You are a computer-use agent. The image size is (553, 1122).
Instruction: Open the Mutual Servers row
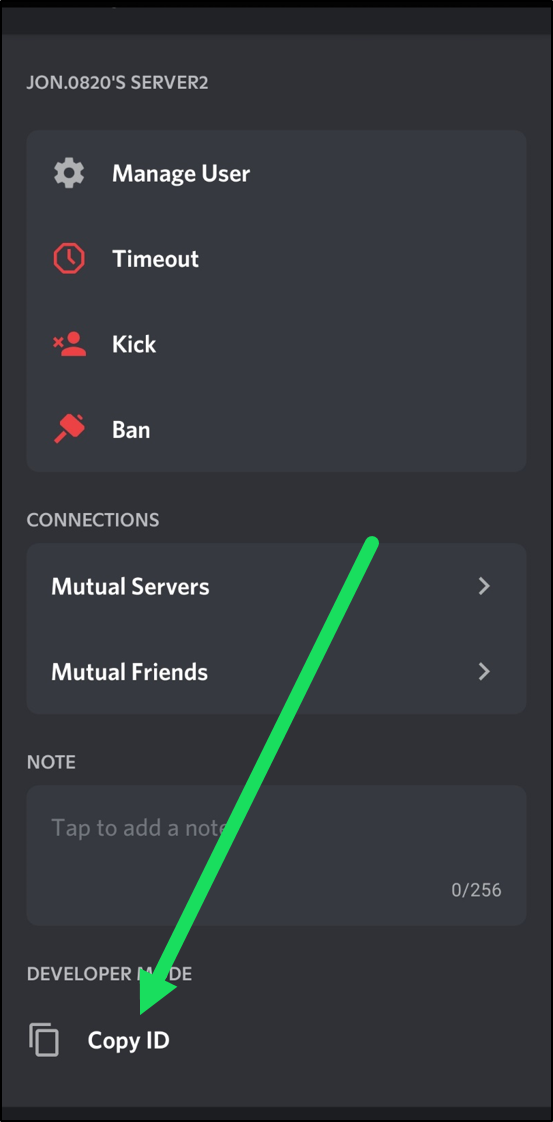tap(276, 586)
